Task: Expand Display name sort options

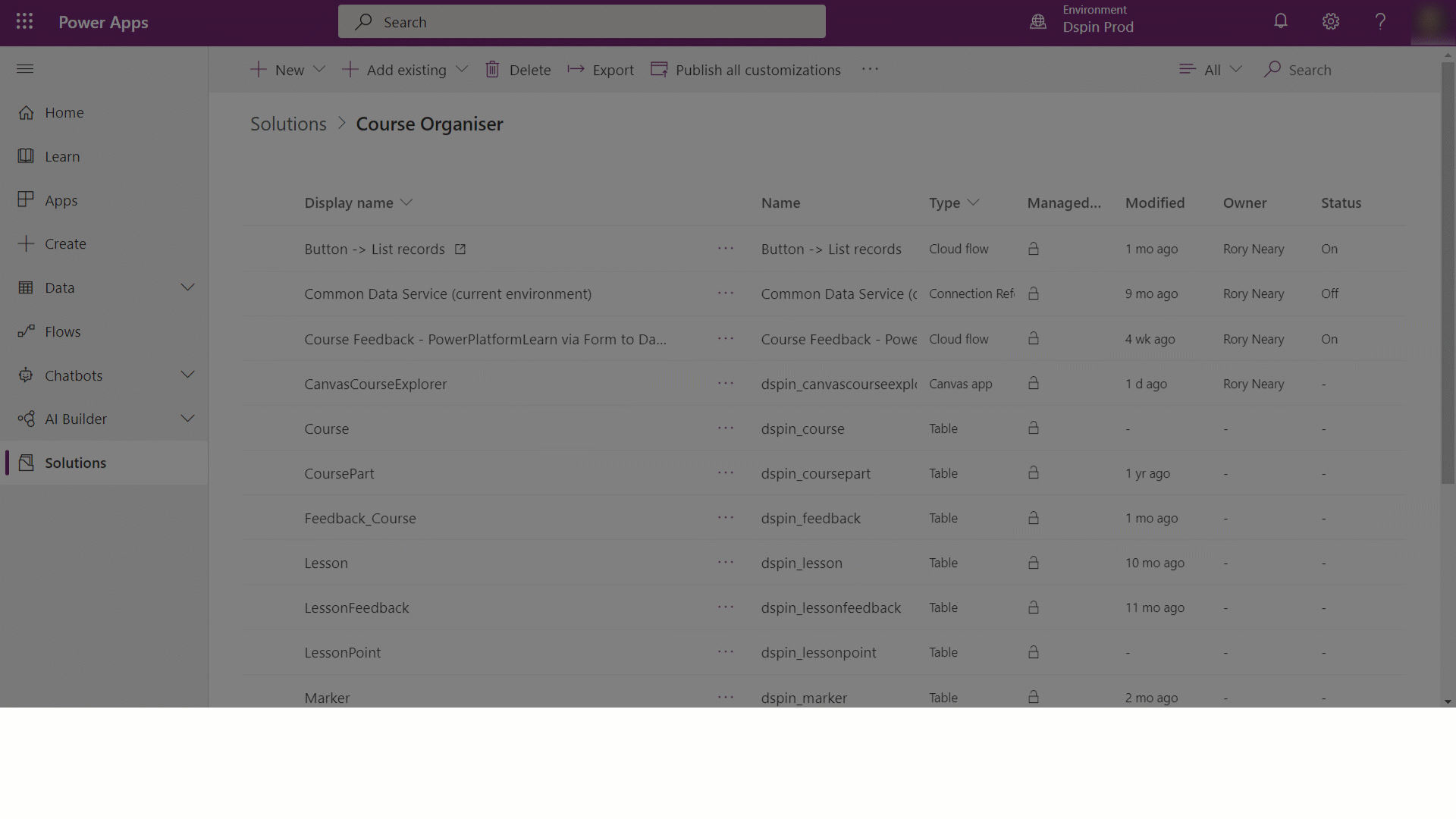Action: click(x=408, y=203)
